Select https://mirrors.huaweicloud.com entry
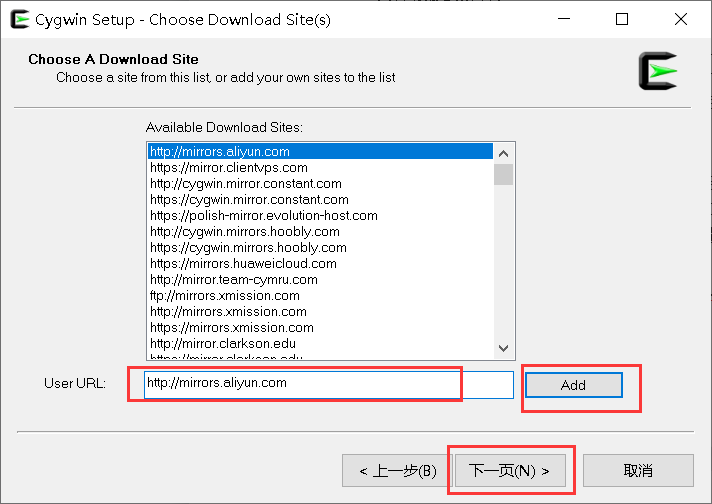This screenshot has height=504, width=712. (x=321, y=263)
